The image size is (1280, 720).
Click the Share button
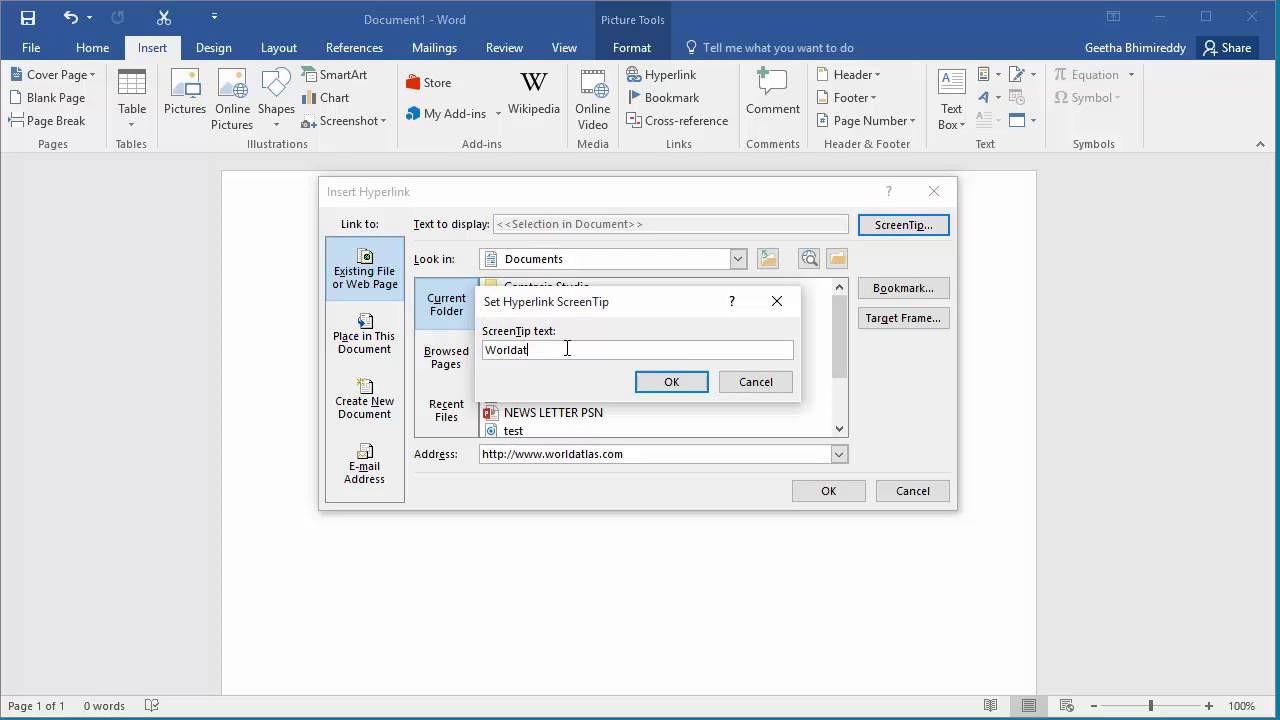click(1228, 48)
